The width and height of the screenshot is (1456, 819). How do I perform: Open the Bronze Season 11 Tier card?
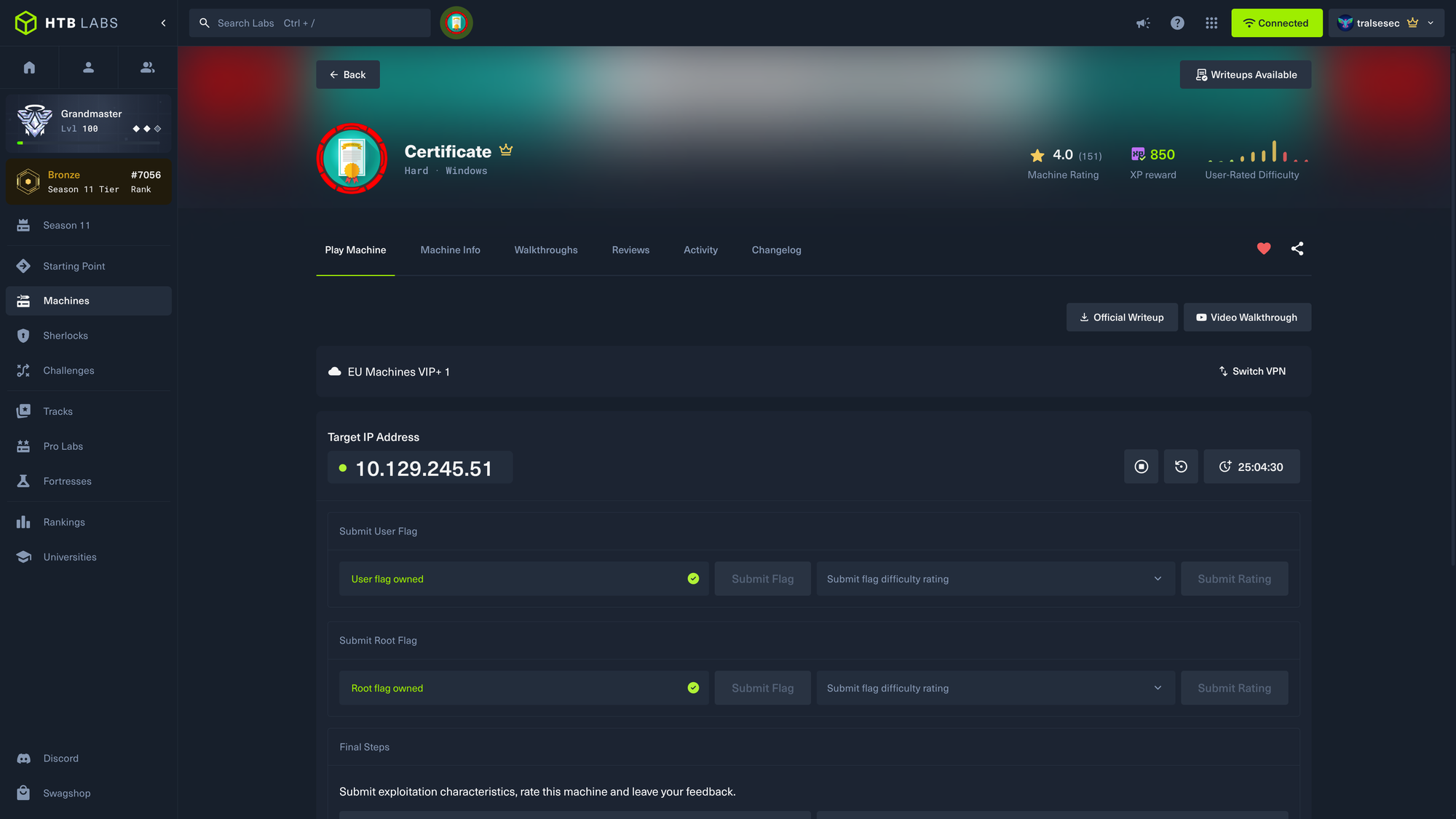click(89, 182)
